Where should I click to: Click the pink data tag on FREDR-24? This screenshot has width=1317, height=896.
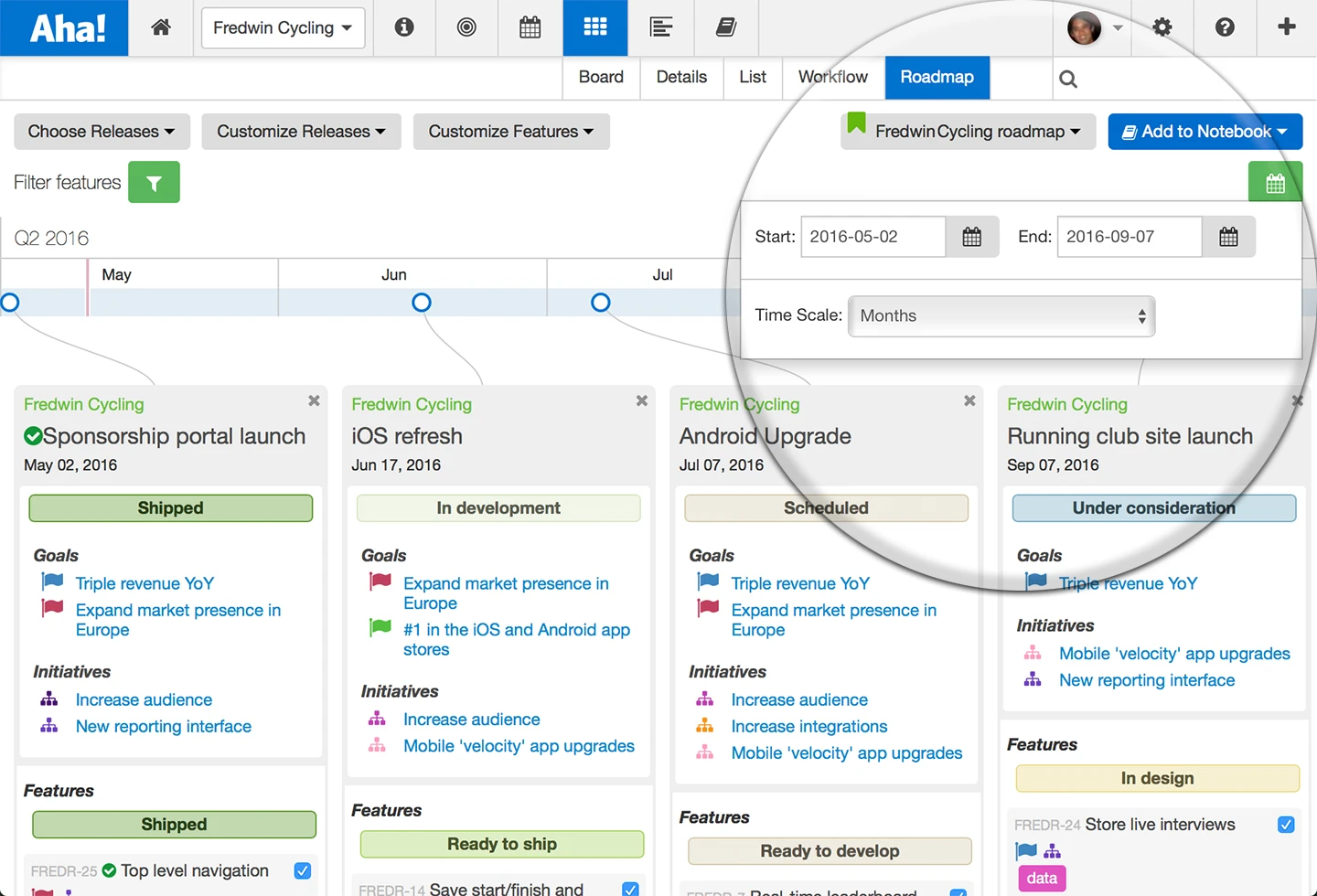click(x=1042, y=879)
